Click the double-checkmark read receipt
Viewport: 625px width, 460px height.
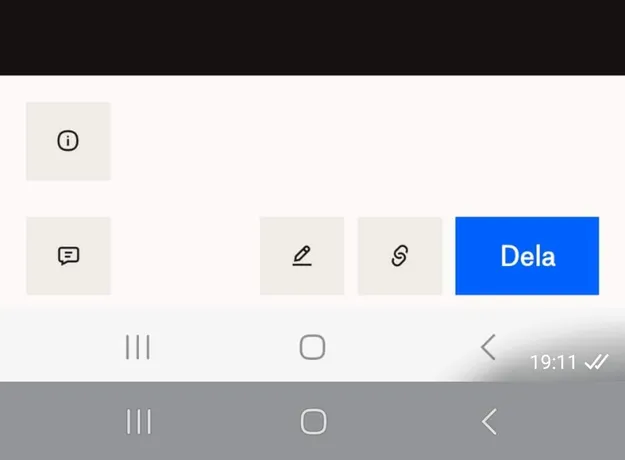[596, 362]
